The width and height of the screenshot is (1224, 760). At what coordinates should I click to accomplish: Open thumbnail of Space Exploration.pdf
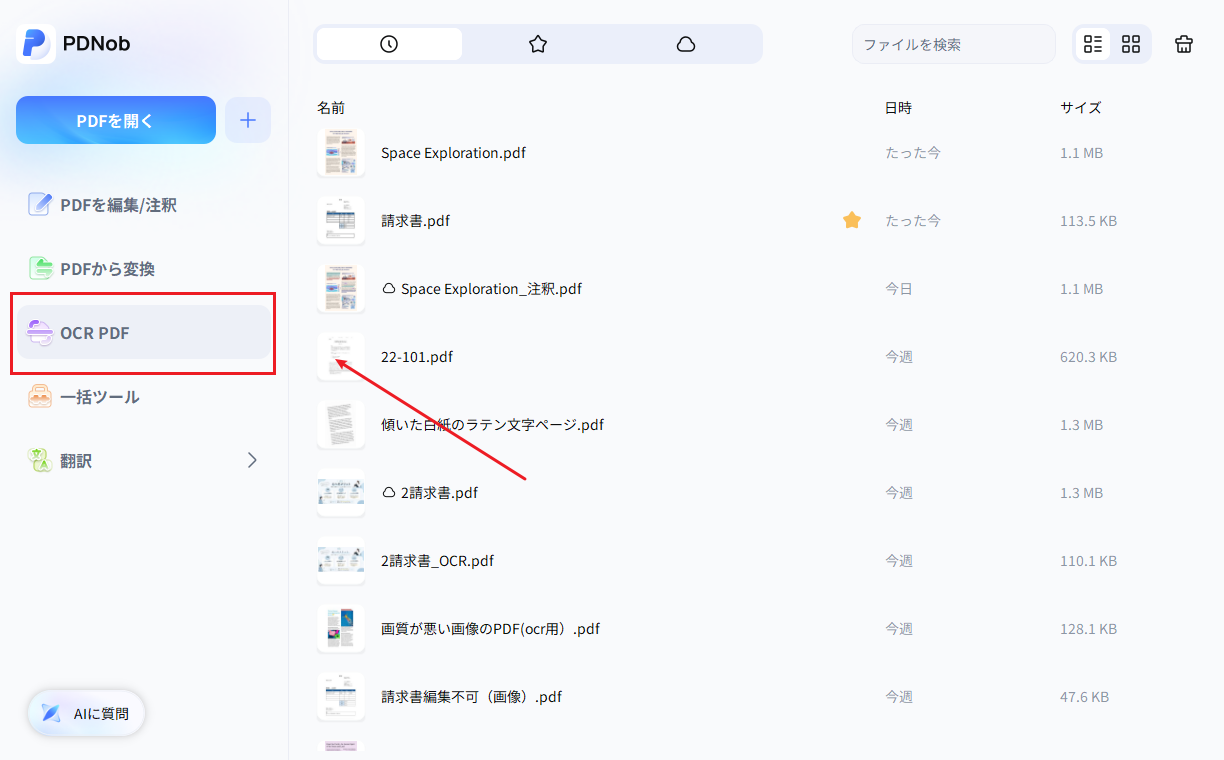341,153
